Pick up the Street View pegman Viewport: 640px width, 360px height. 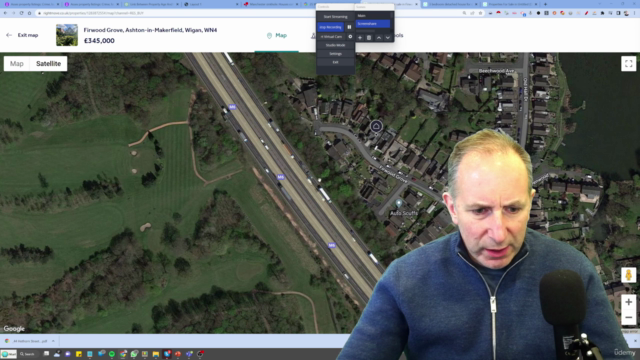629,275
